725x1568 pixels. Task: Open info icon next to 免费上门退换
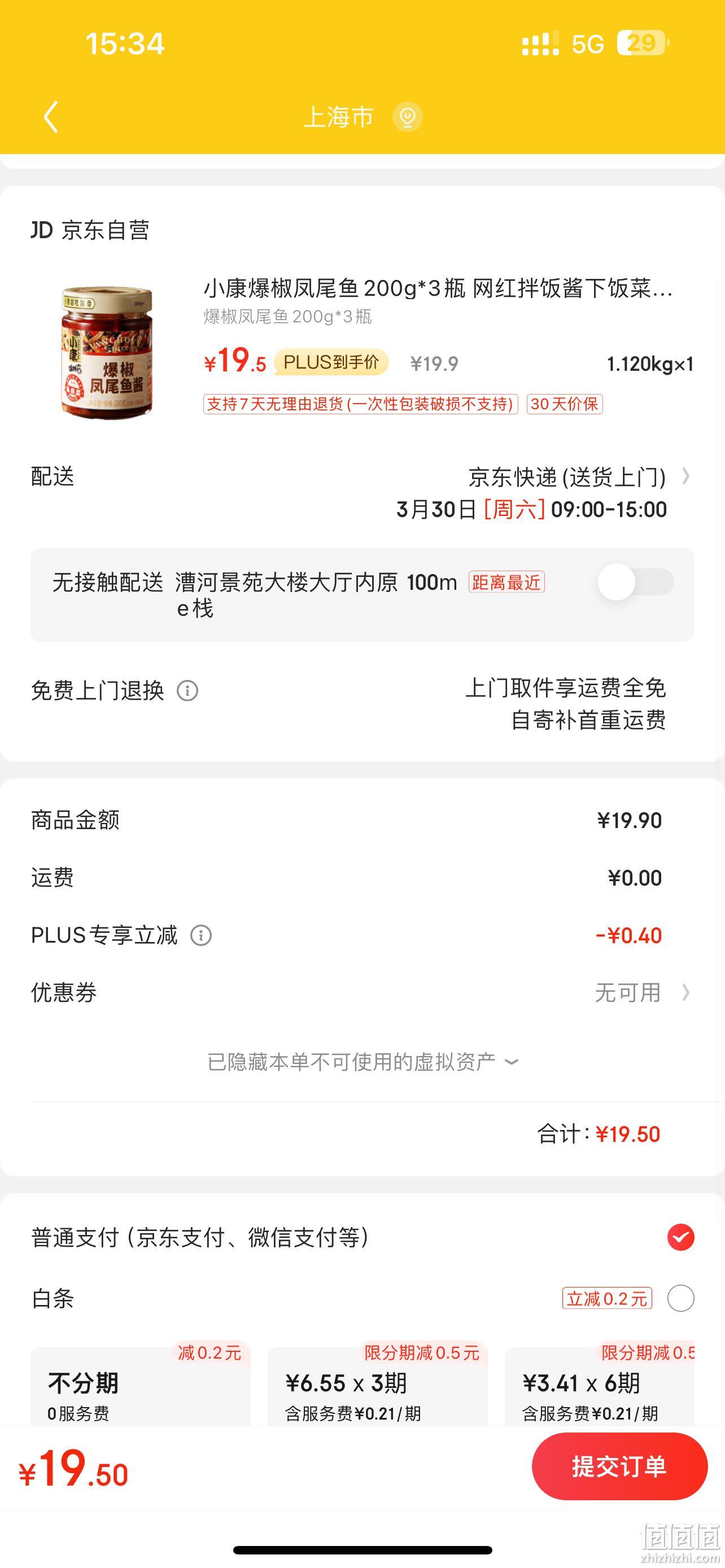[187, 691]
